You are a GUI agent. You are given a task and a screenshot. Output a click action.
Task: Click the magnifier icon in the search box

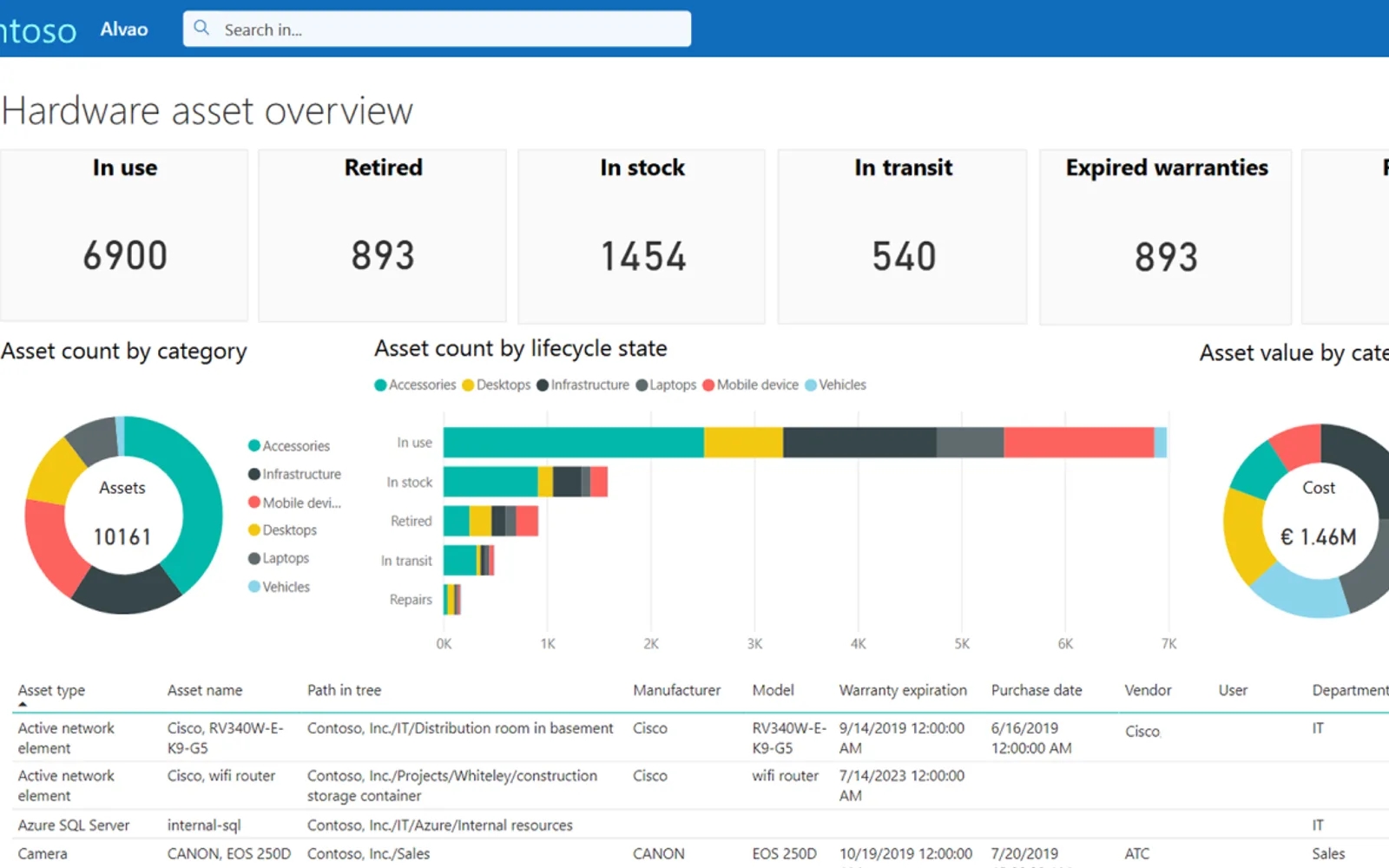201,28
